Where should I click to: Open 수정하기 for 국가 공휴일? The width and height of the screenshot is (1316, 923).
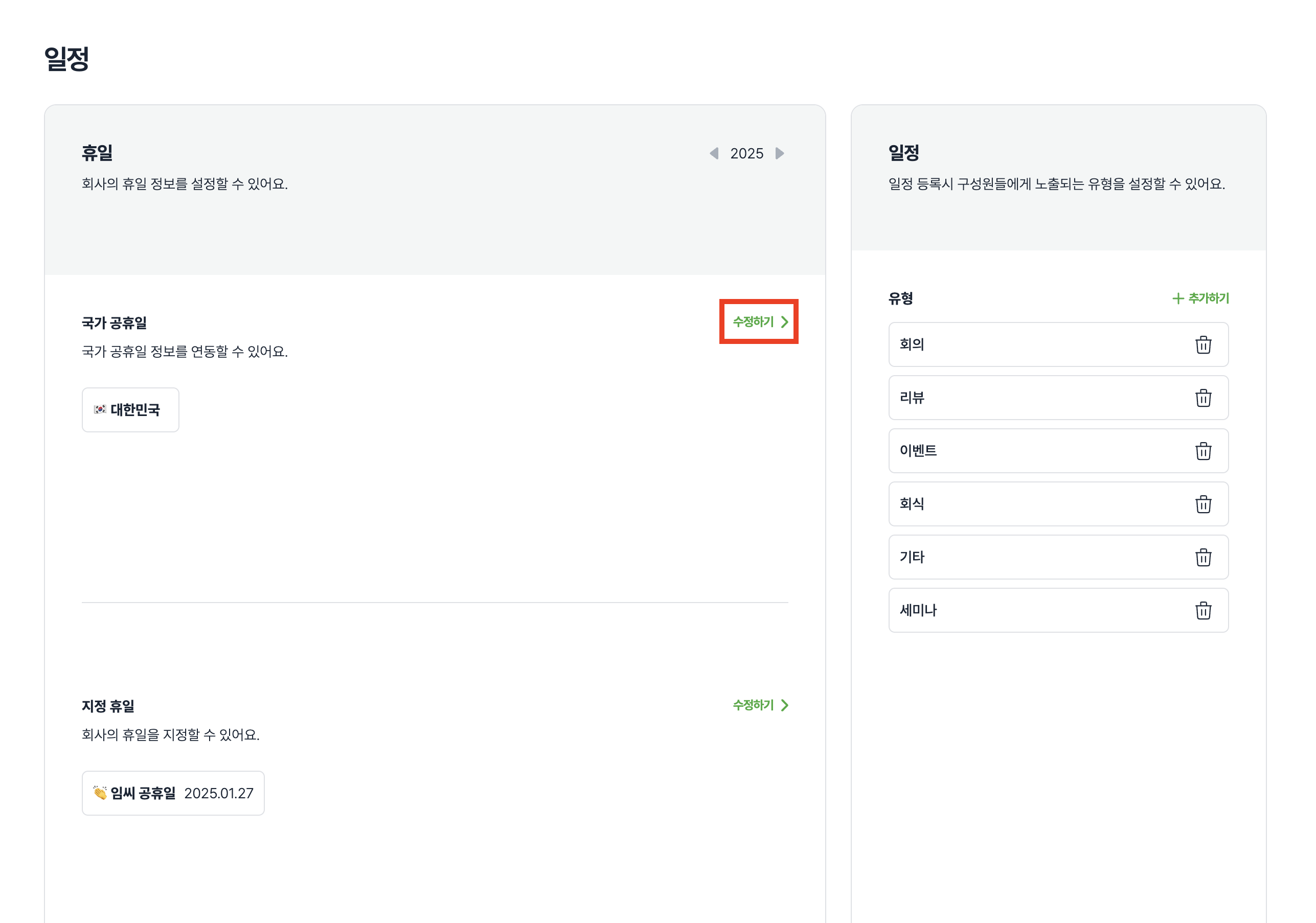759,322
